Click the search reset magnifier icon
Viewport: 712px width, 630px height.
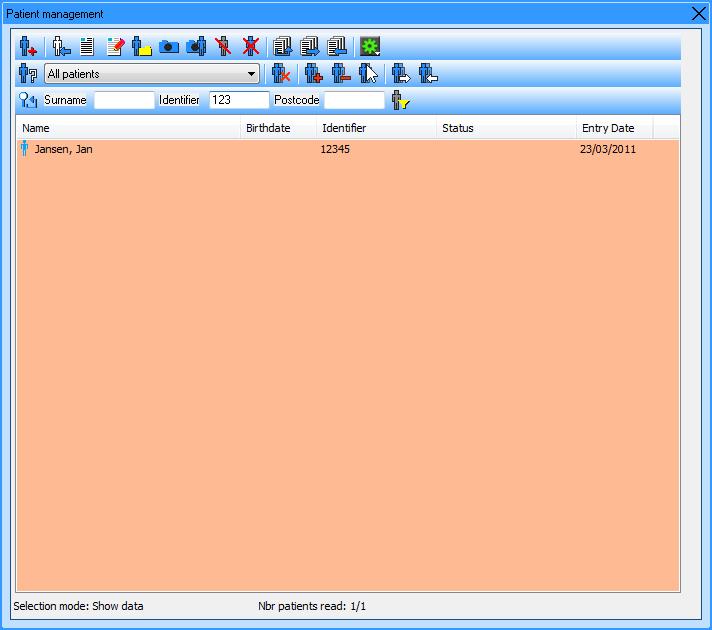pyautogui.click(x=28, y=100)
